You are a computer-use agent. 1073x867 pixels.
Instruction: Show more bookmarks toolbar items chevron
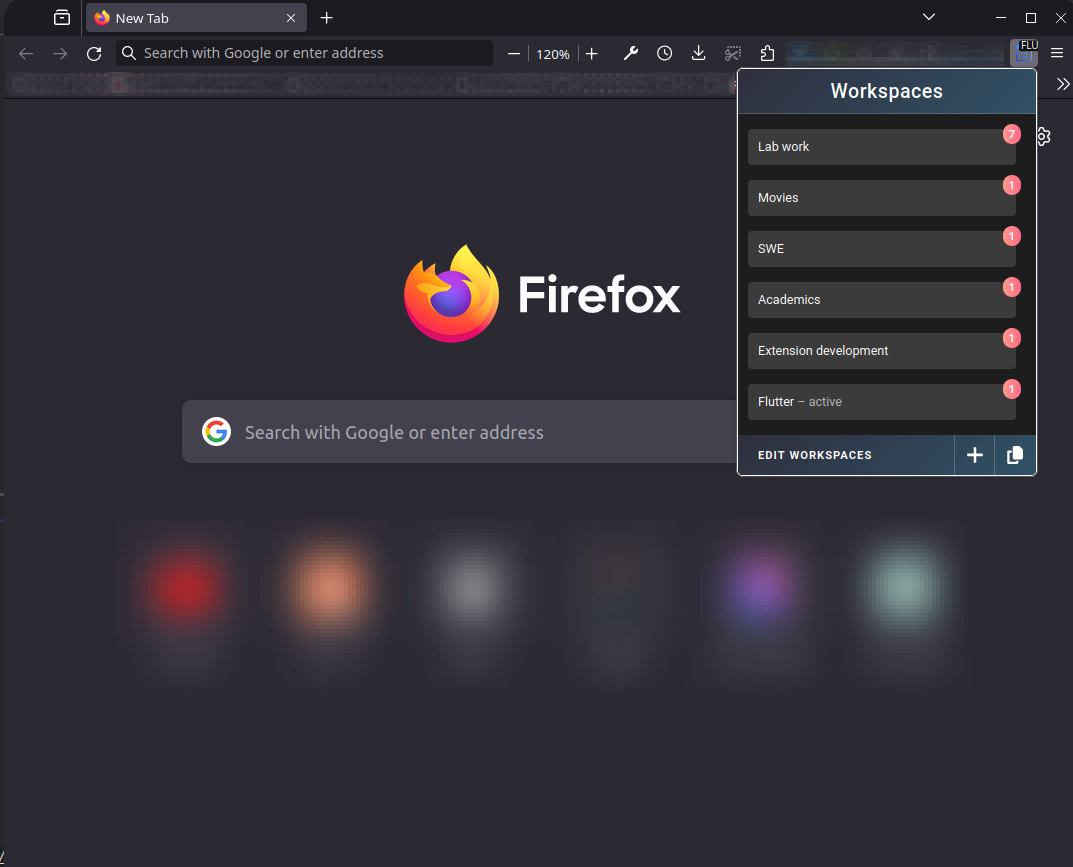point(1062,84)
